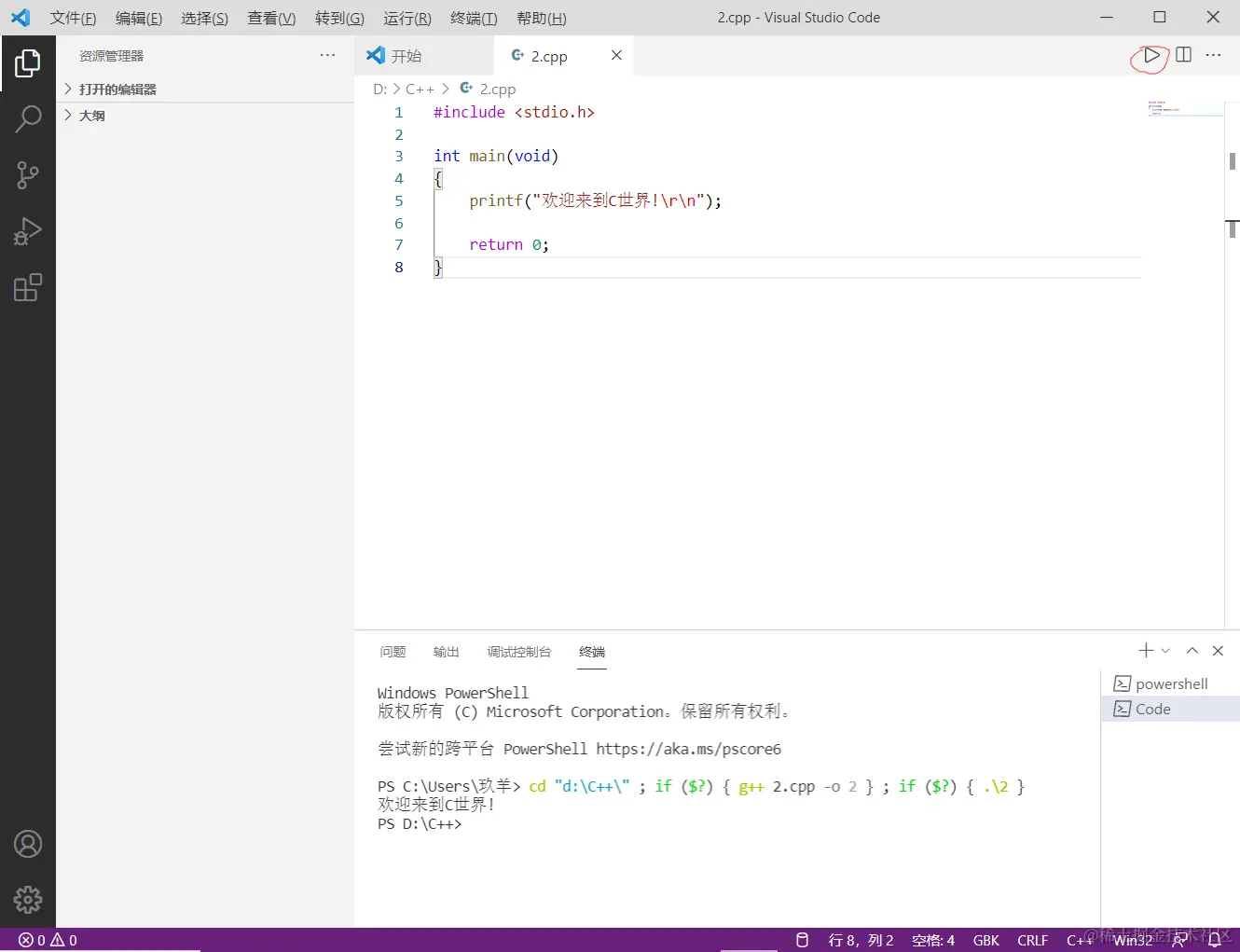Open the 文件(F) menu
1240x952 pixels.
pyautogui.click(x=73, y=18)
